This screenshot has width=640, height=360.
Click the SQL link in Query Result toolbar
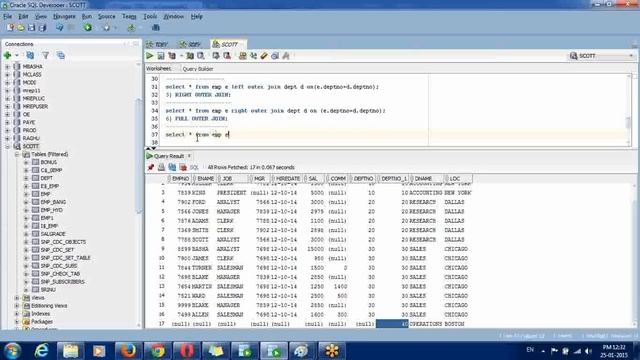pos(194,167)
